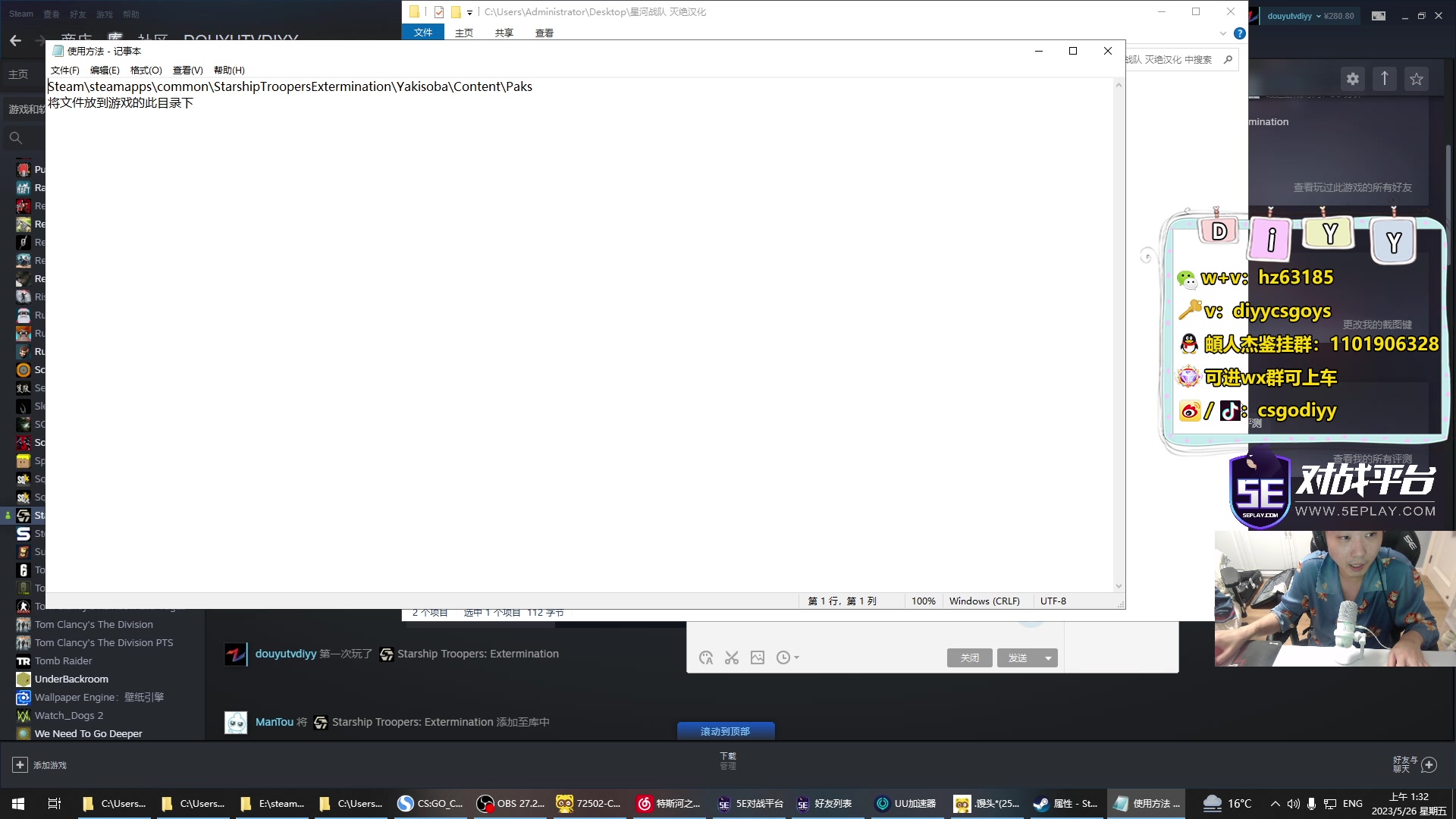
Task: Click the volume speaker tray icon
Action: (1293, 804)
